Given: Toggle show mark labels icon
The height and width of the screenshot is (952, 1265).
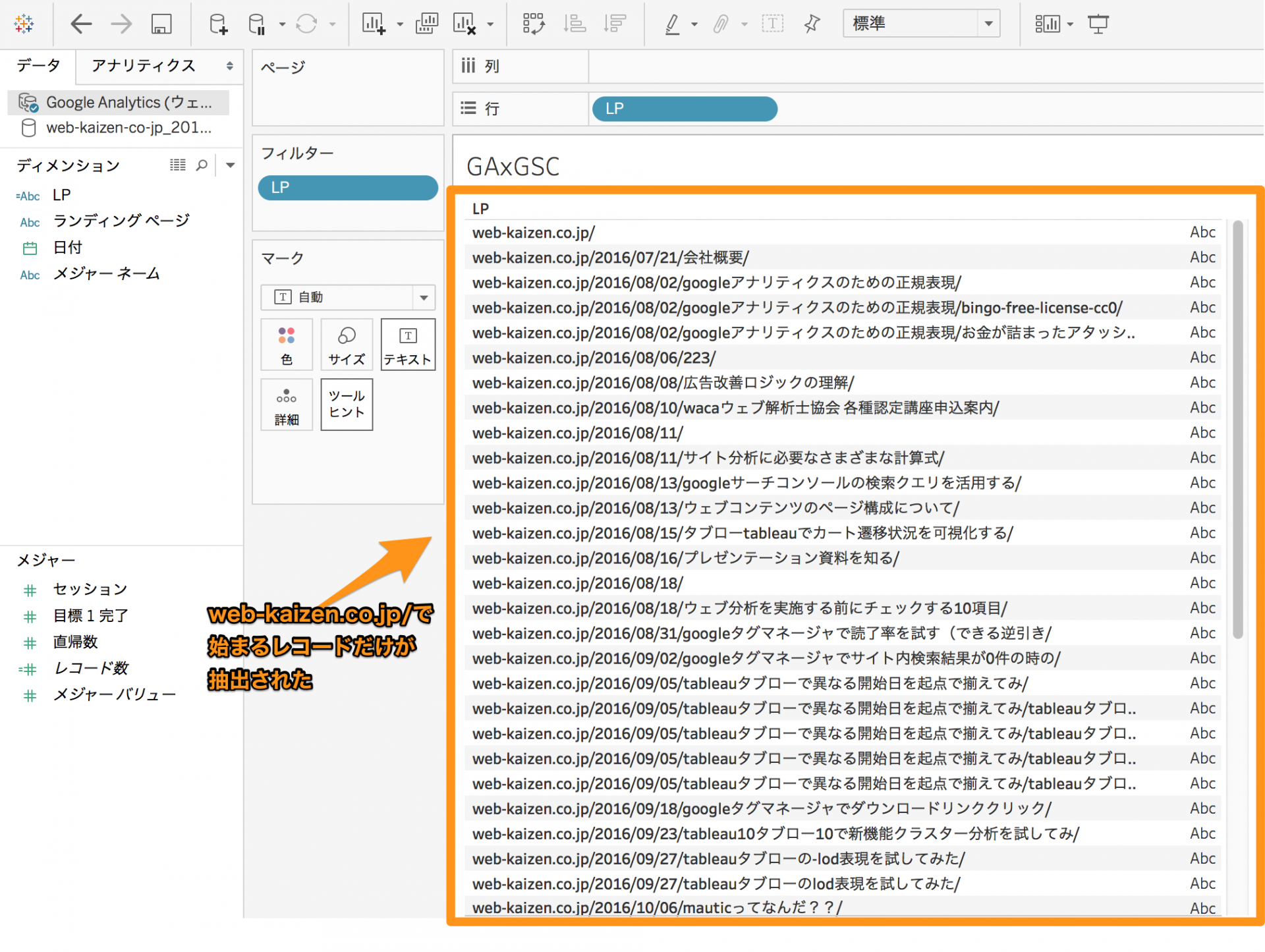Looking at the screenshot, I should coord(772,24).
